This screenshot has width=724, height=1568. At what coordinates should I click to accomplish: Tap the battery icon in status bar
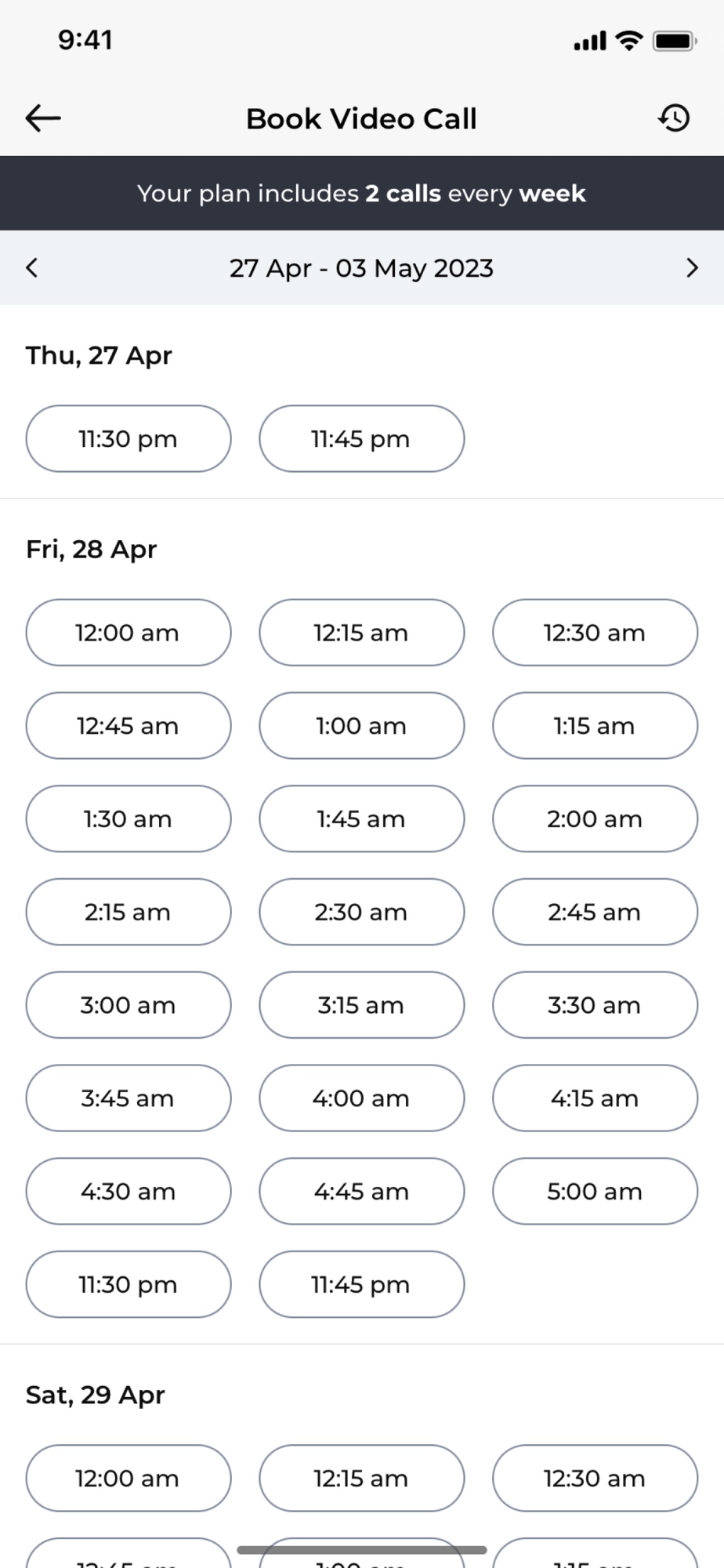674,41
